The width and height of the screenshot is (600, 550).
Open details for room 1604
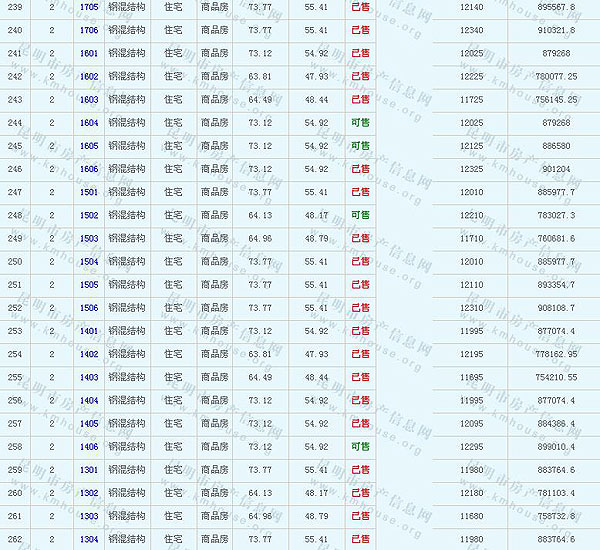[89, 123]
